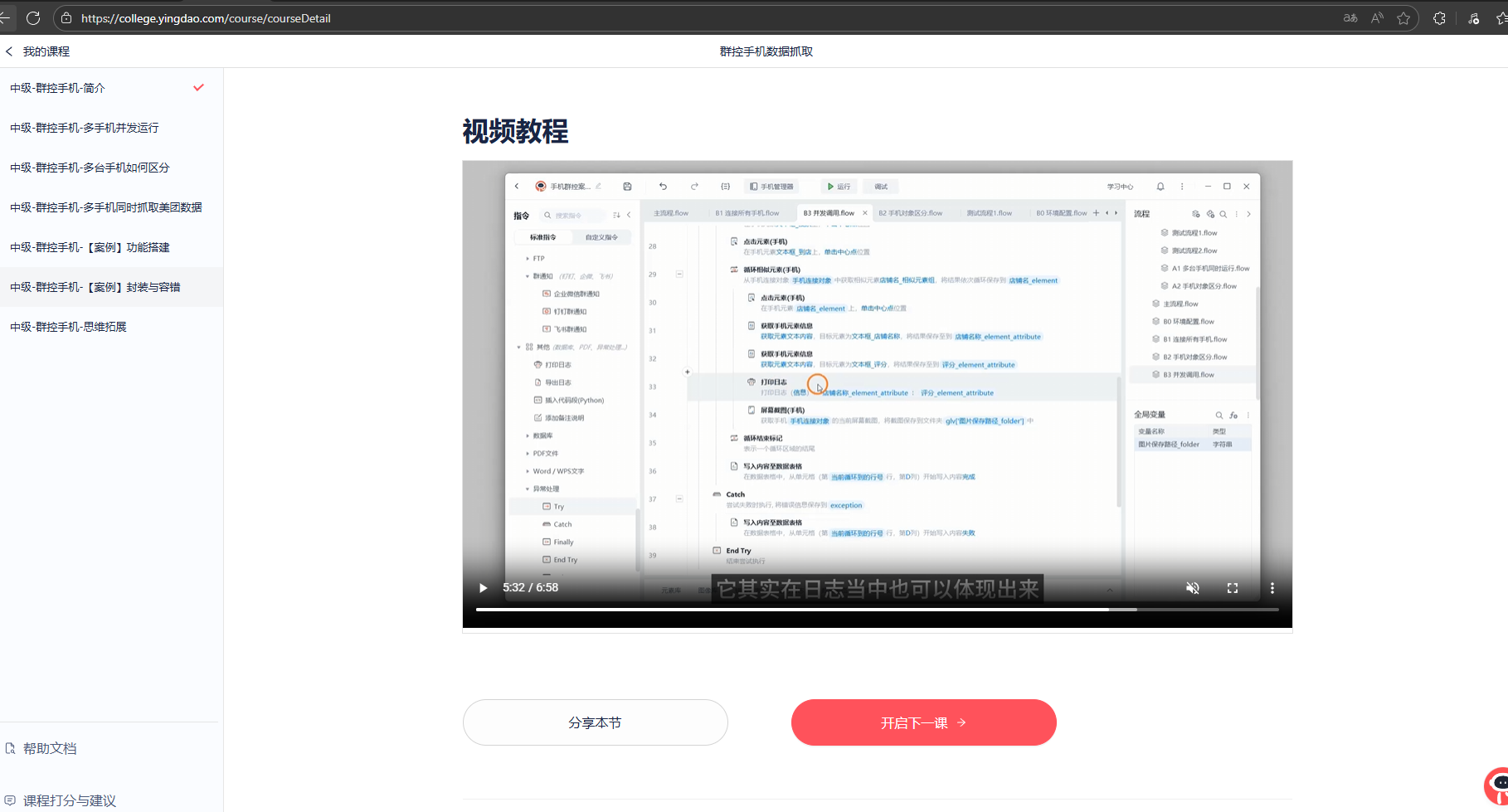1508x812 pixels.
Task: Go back to 我的课程
Action: click(38, 51)
